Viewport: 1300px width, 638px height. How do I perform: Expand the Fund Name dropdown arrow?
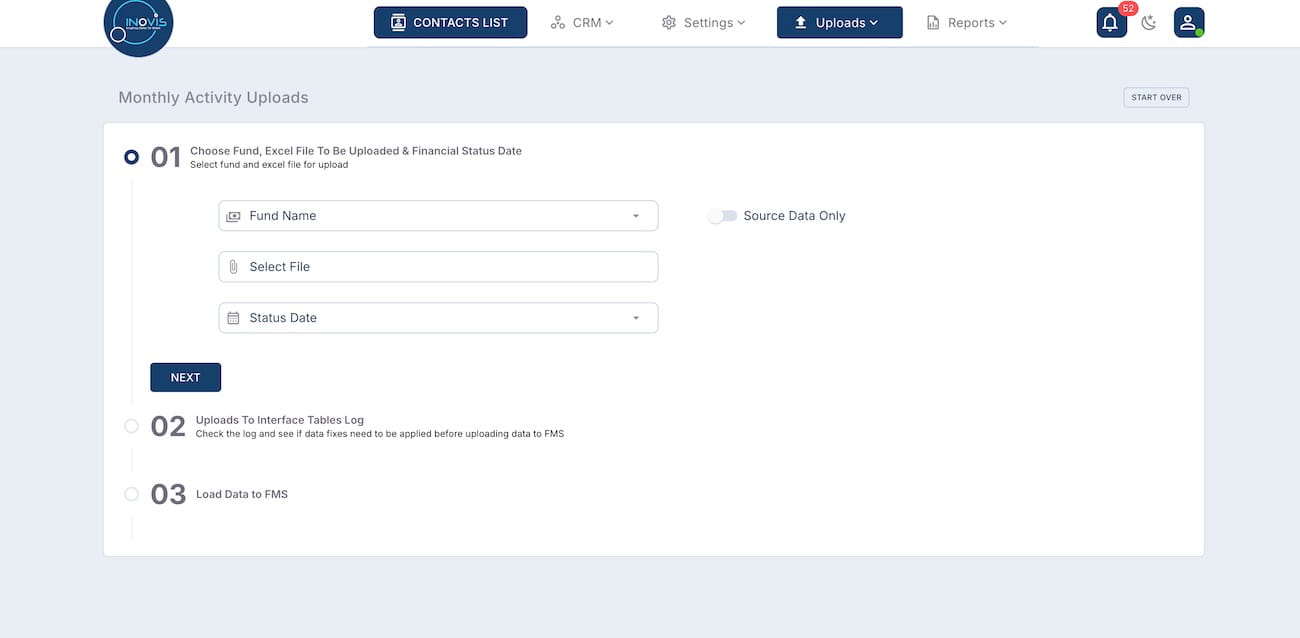(636, 216)
